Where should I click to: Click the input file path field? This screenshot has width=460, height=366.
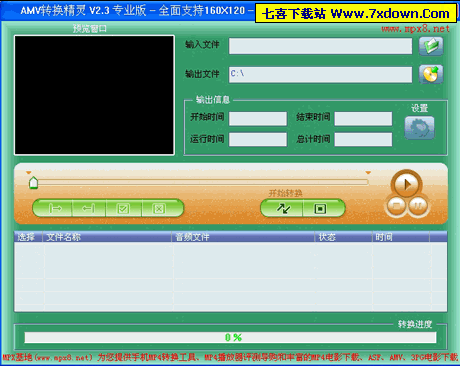point(320,46)
